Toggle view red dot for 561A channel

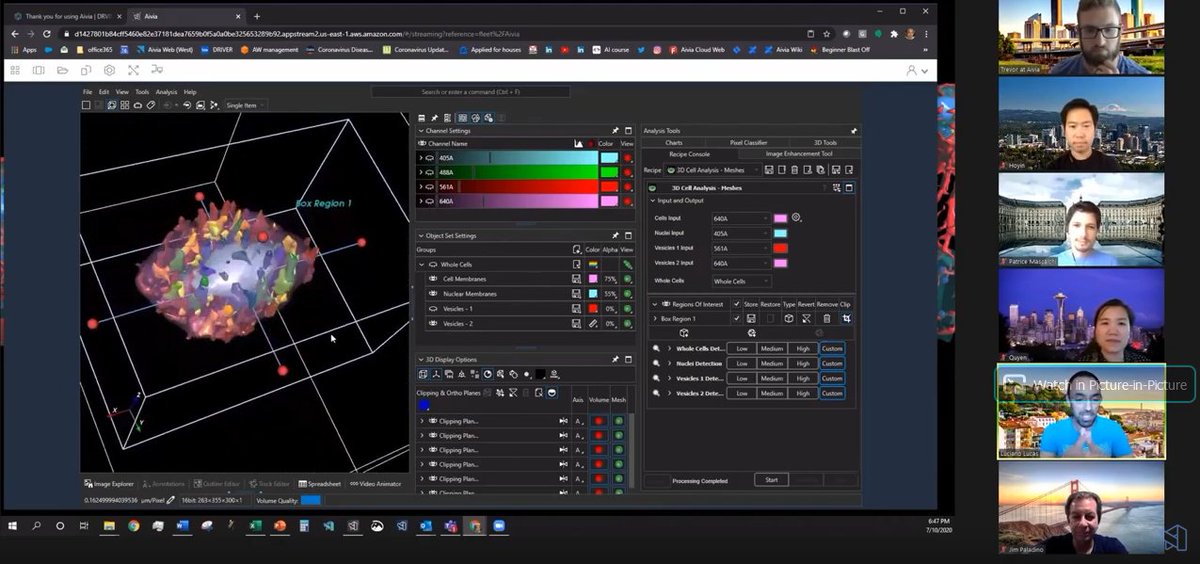(x=627, y=186)
